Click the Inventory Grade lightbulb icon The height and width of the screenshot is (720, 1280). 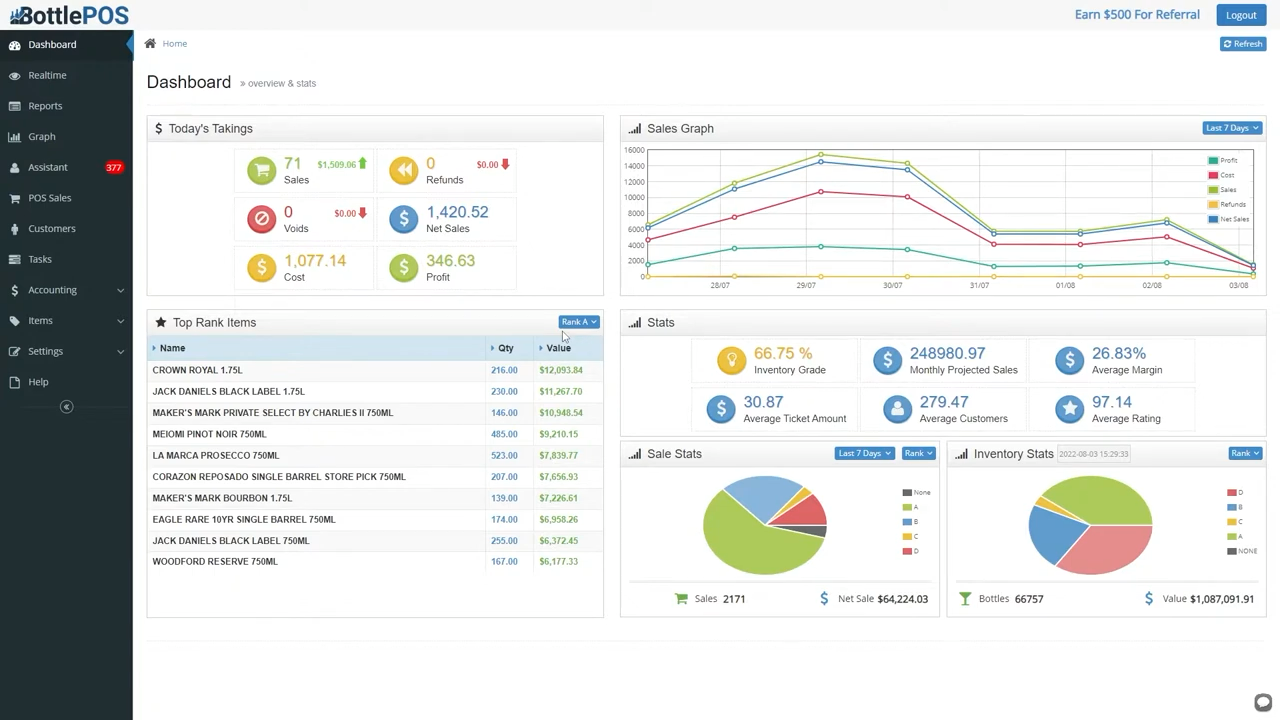point(731,360)
